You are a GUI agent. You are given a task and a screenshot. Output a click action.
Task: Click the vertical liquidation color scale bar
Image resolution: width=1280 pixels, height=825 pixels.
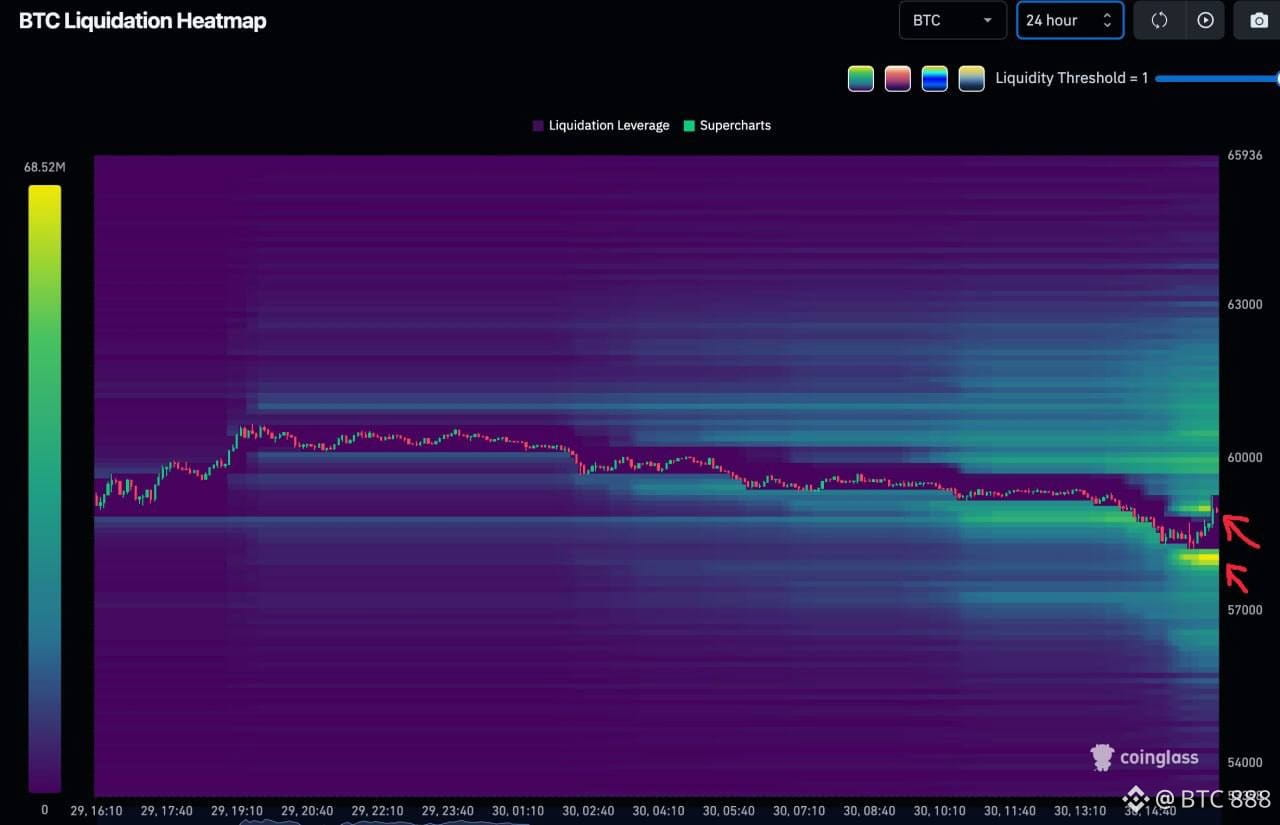click(45, 488)
